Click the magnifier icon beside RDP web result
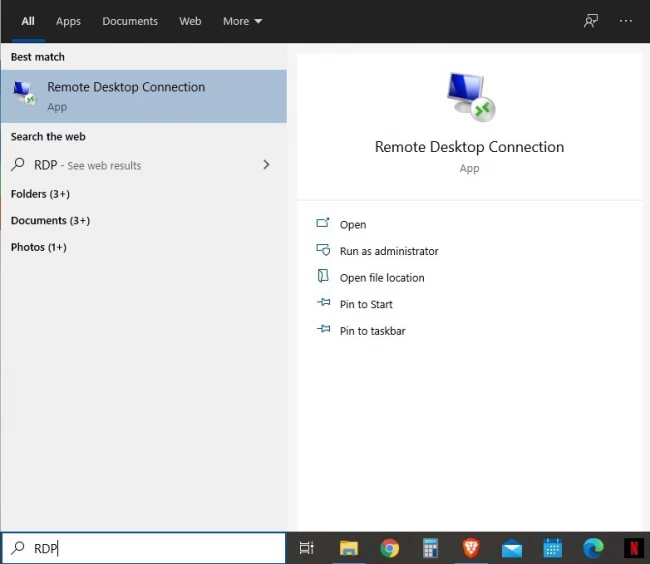The height and width of the screenshot is (564, 650). (18, 165)
